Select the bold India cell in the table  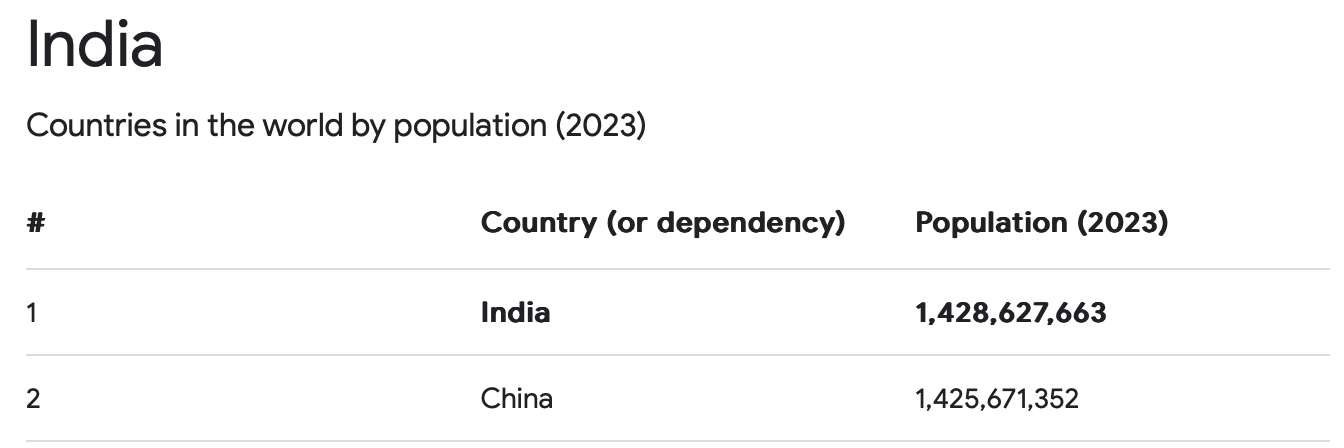[x=515, y=313]
